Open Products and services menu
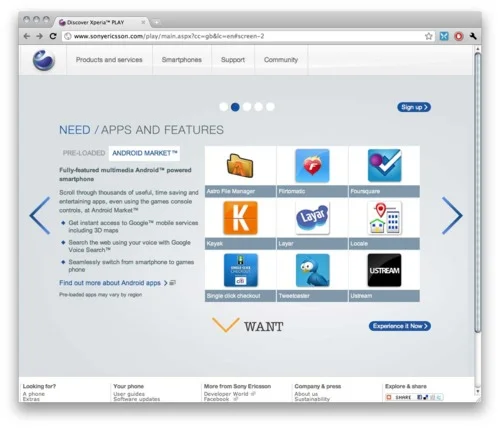The height and width of the screenshot is (428, 500). 109,60
